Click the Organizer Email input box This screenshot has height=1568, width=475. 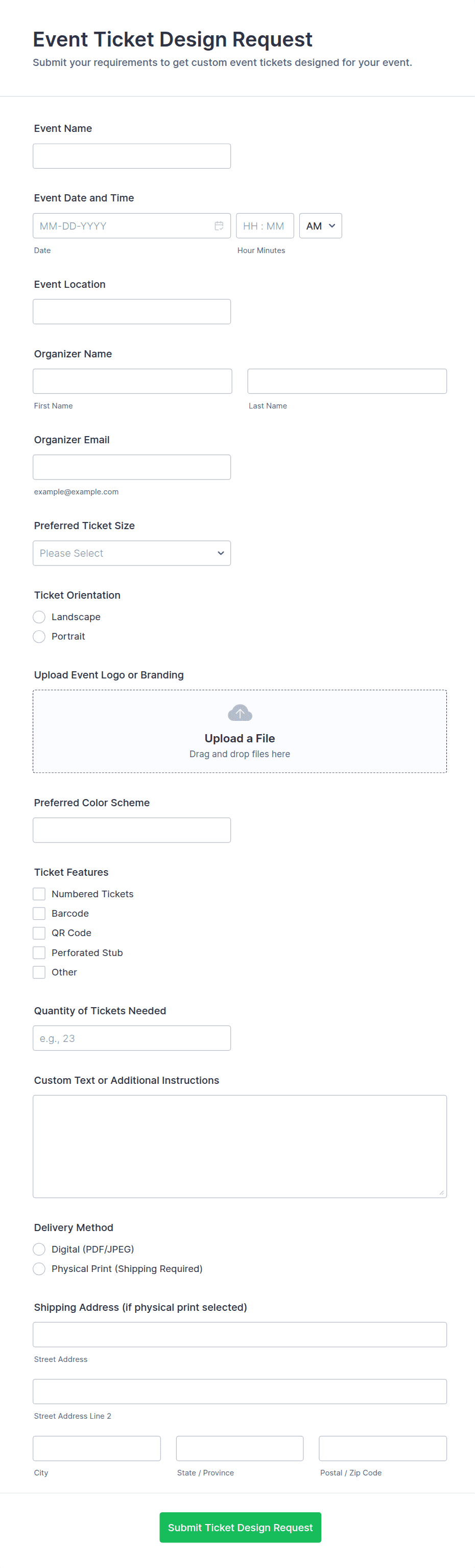point(131,467)
